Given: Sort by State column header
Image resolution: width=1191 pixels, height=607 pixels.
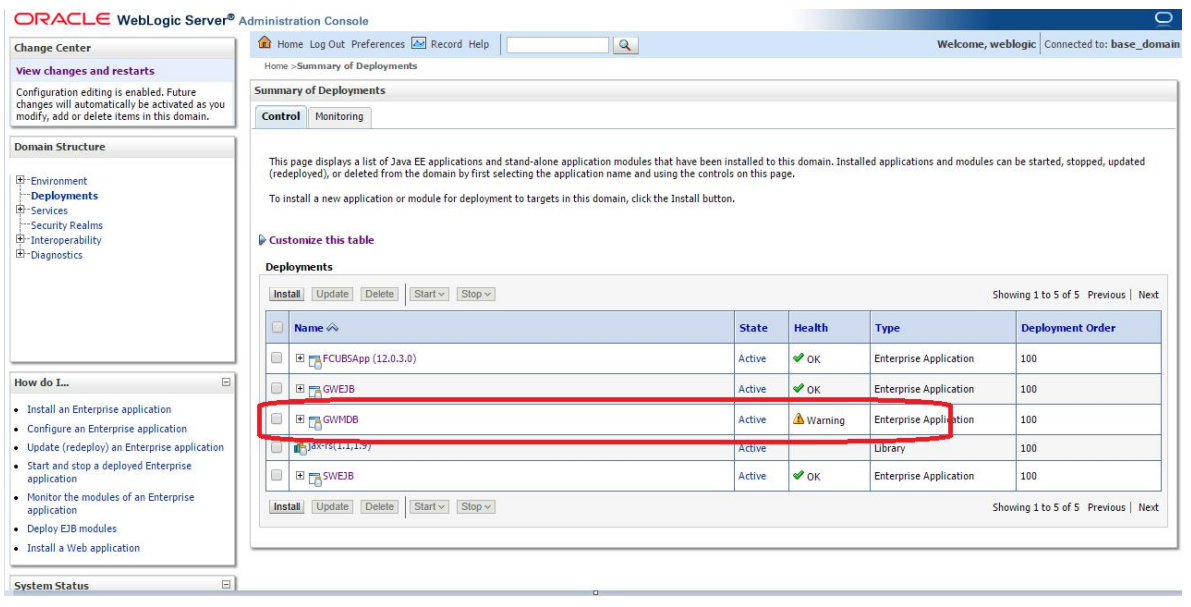Looking at the screenshot, I should [753, 328].
